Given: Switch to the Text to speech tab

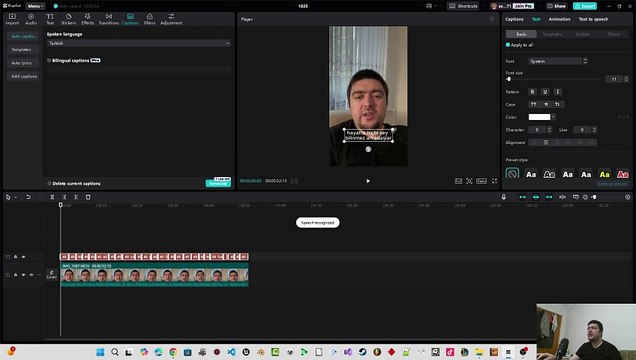Looking at the screenshot, I should coord(593,19).
